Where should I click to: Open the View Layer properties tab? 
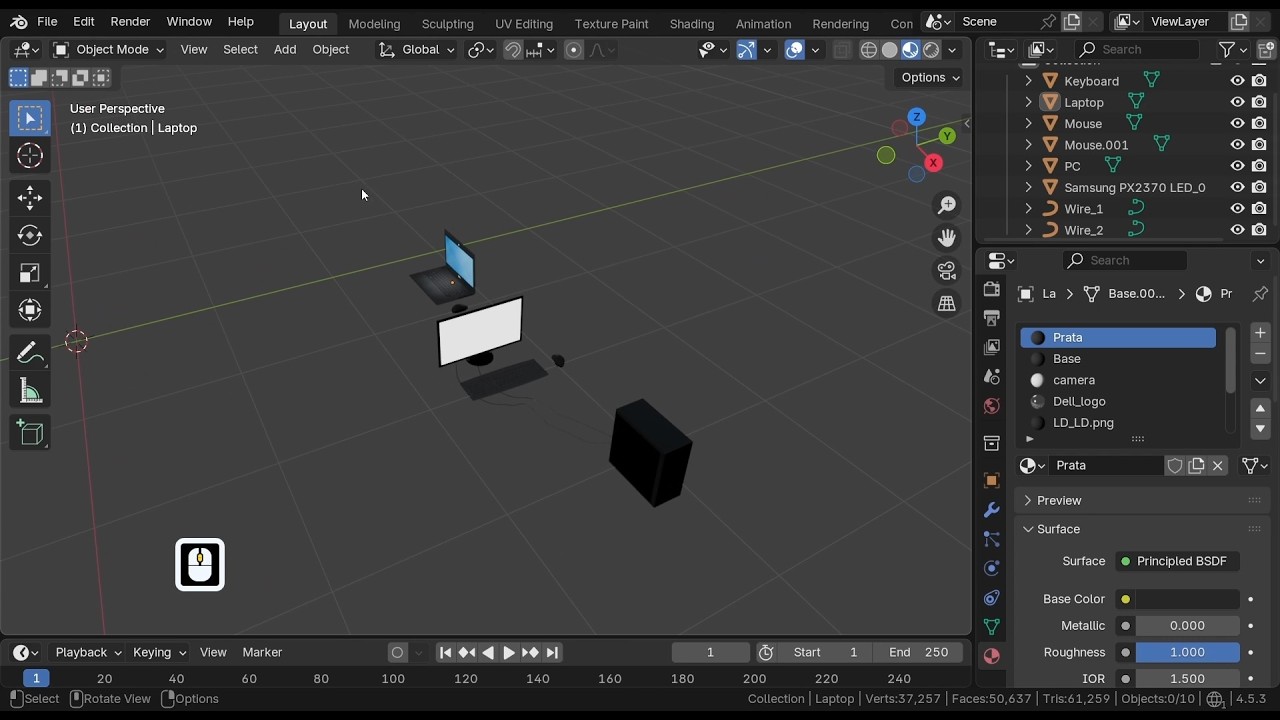(991, 347)
